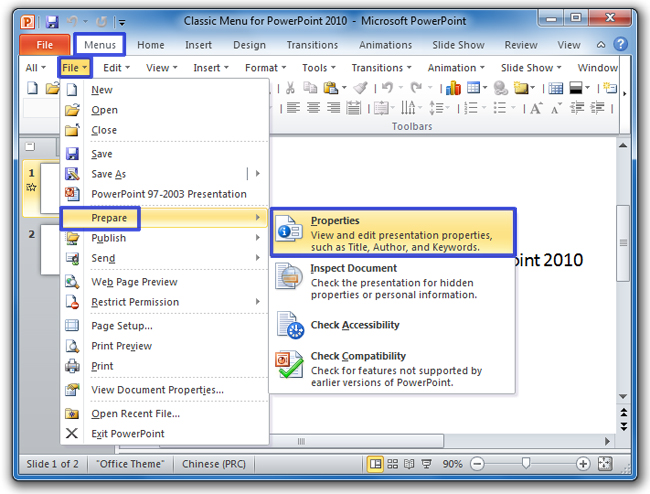This screenshot has width=650, height=494.
Task: Switch to the Menus ribbon tab
Action: (100, 45)
